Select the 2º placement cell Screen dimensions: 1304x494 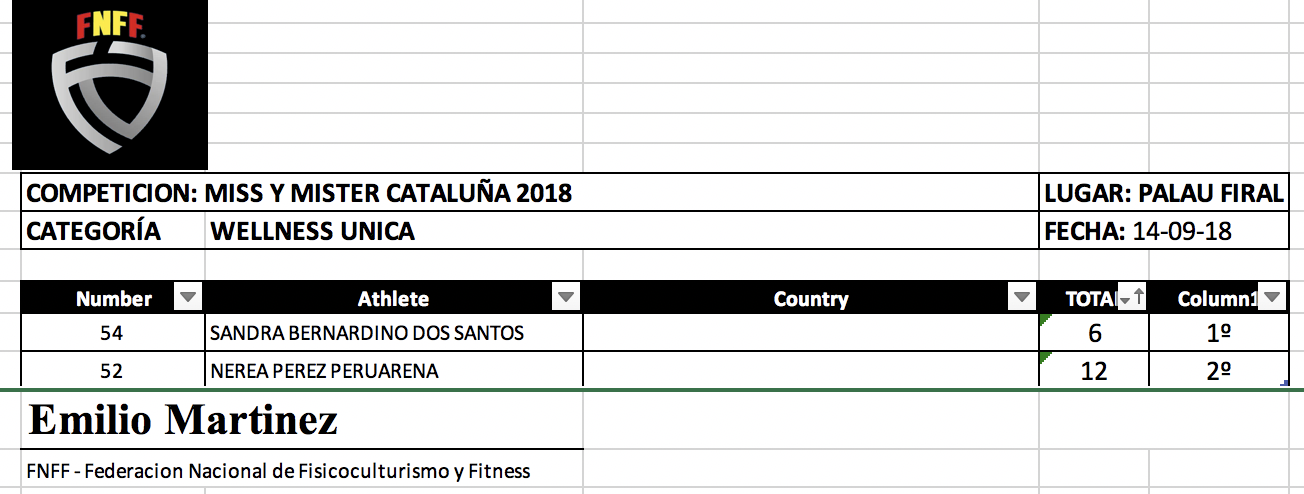click(x=1218, y=371)
